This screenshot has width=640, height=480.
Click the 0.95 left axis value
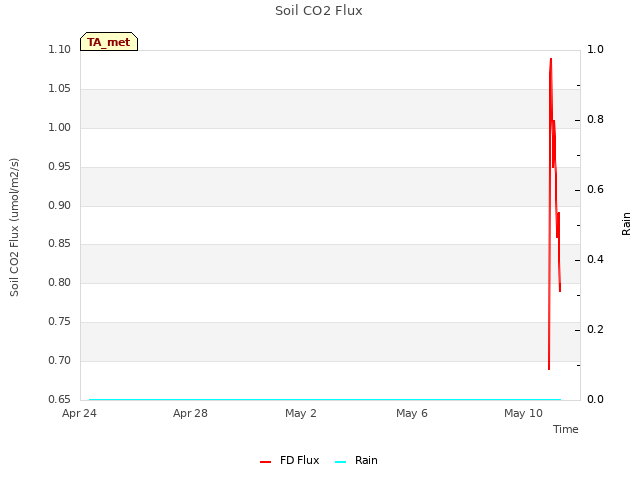point(60,167)
